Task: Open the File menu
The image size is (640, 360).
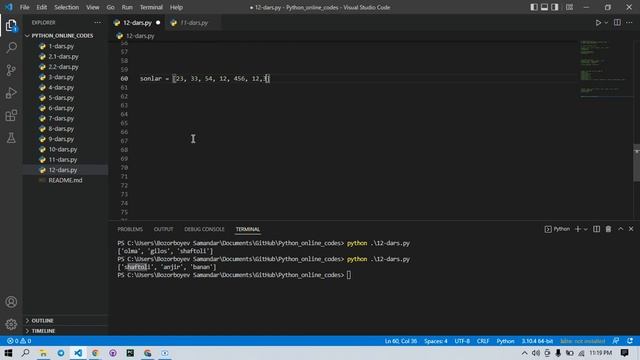Action: click(x=24, y=7)
